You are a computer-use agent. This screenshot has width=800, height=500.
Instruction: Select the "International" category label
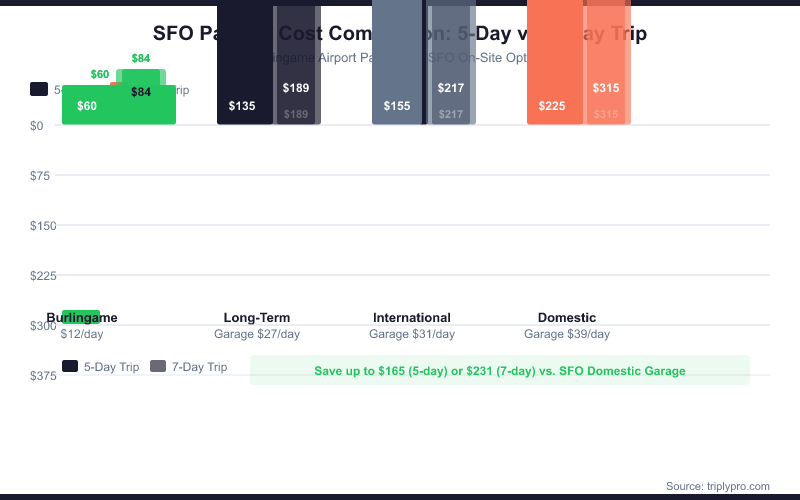tap(412, 318)
